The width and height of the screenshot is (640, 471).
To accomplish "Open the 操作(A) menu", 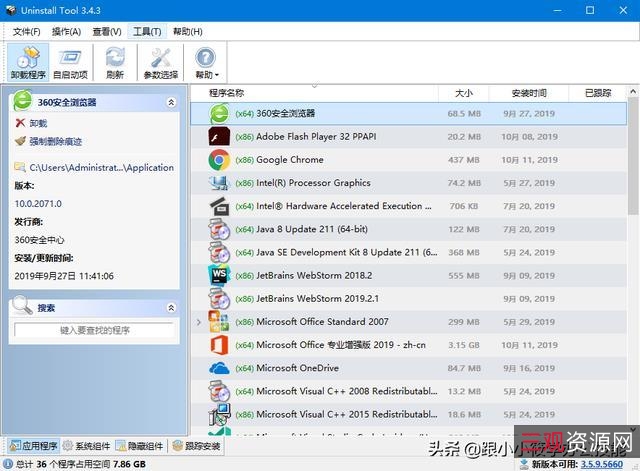I will click(x=67, y=31).
